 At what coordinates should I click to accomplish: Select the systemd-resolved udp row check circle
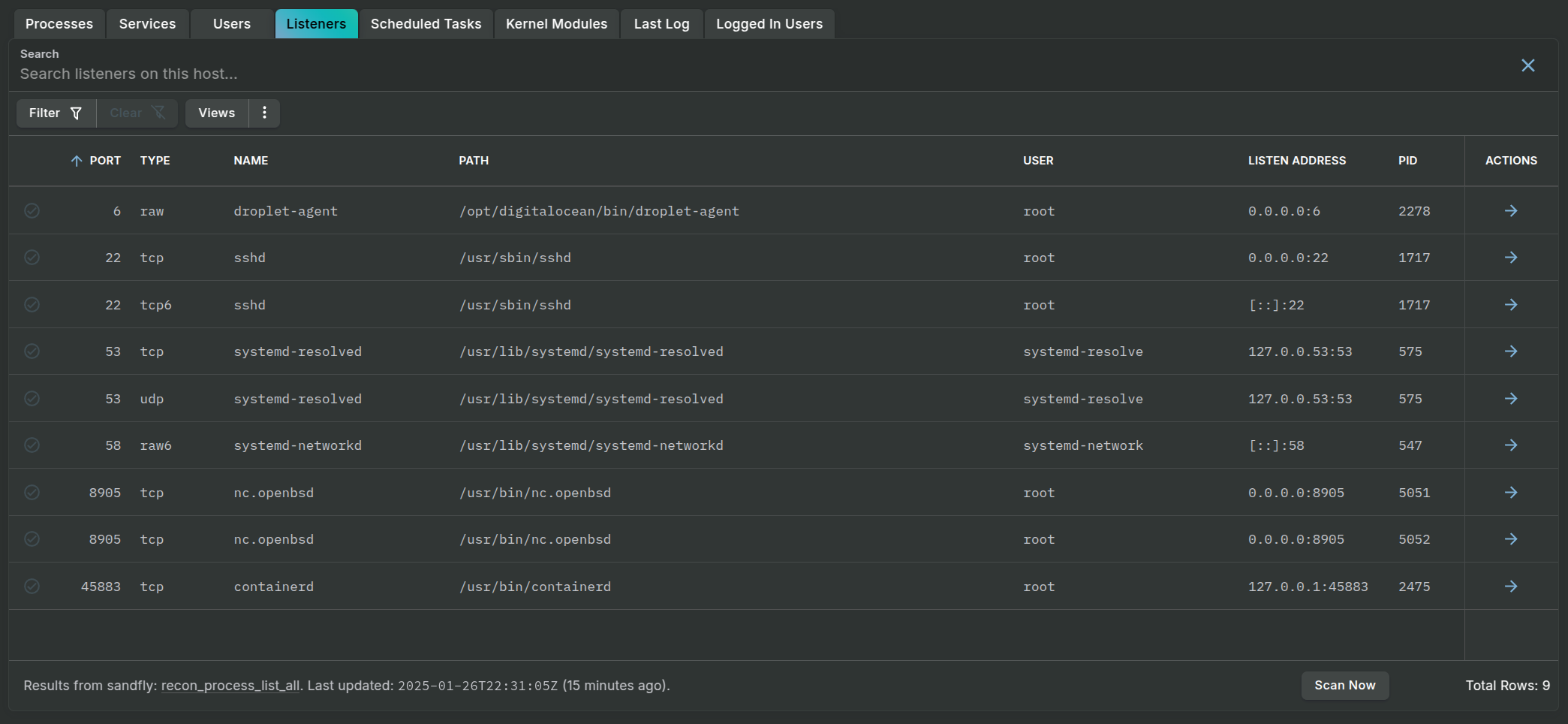32,399
